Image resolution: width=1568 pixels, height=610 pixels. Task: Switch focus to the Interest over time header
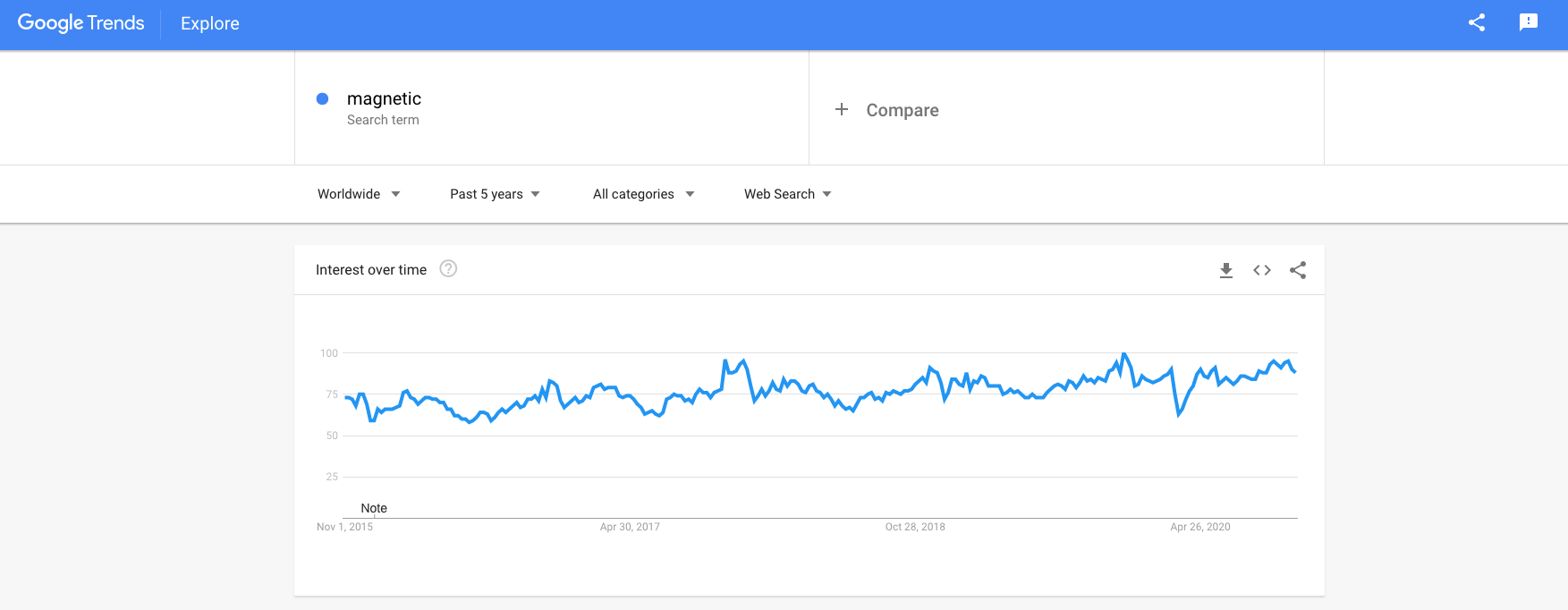[370, 269]
